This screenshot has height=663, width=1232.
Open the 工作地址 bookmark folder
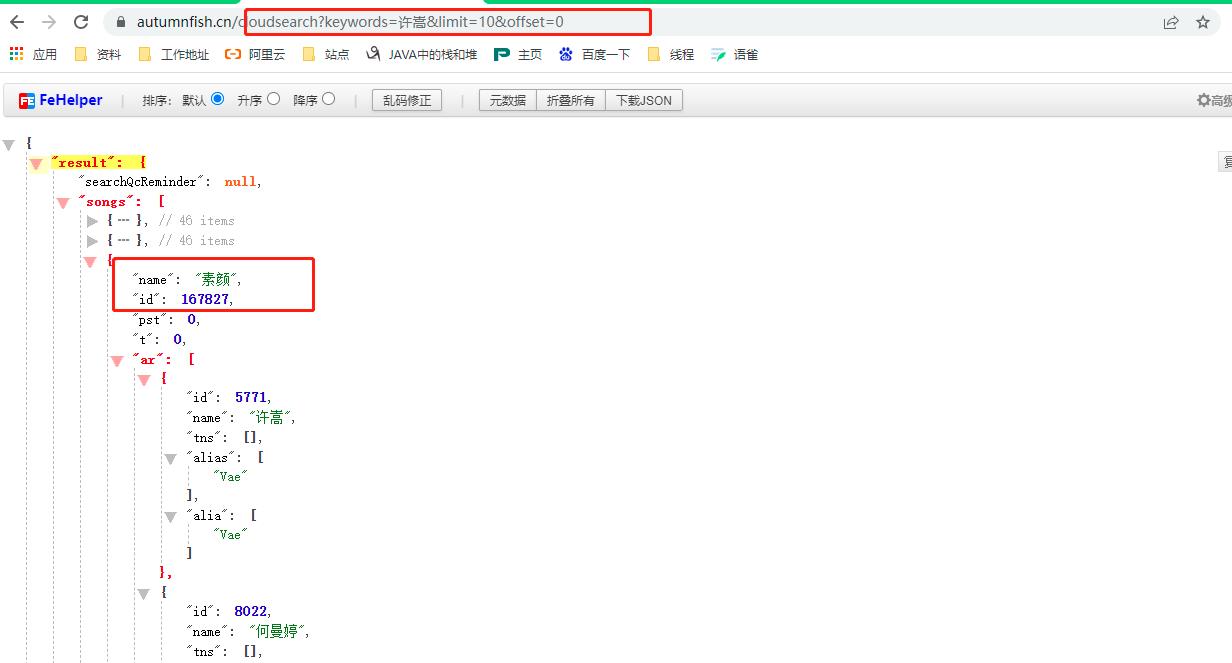coord(174,54)
